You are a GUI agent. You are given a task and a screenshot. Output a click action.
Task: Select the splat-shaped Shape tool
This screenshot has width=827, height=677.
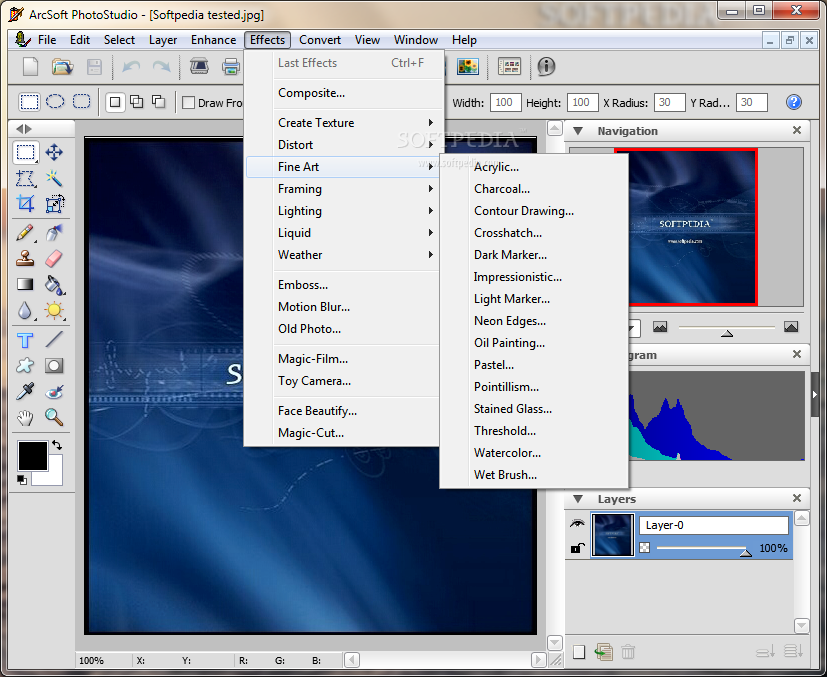[25, 366]
